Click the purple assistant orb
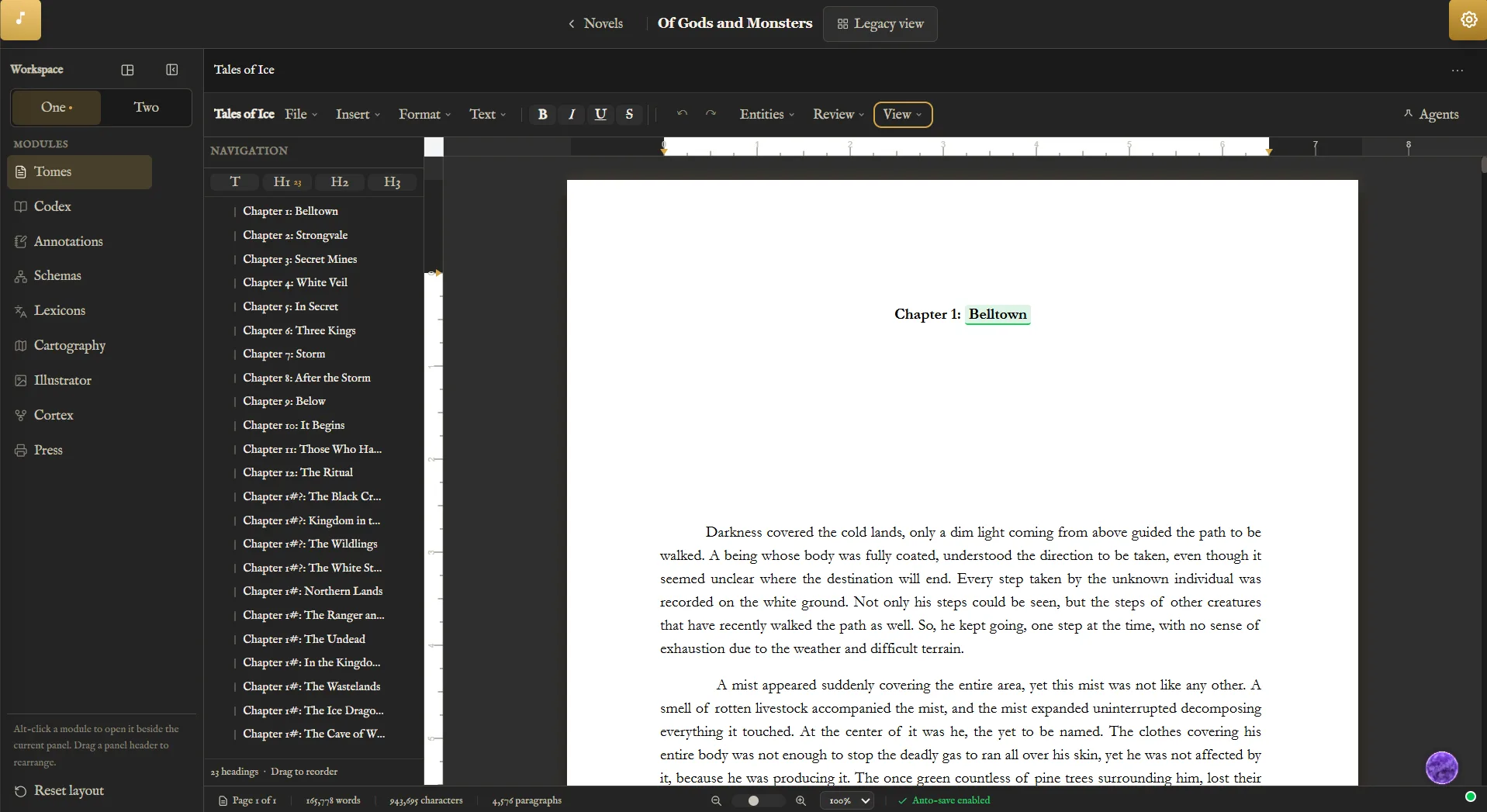 point(1441,768)
